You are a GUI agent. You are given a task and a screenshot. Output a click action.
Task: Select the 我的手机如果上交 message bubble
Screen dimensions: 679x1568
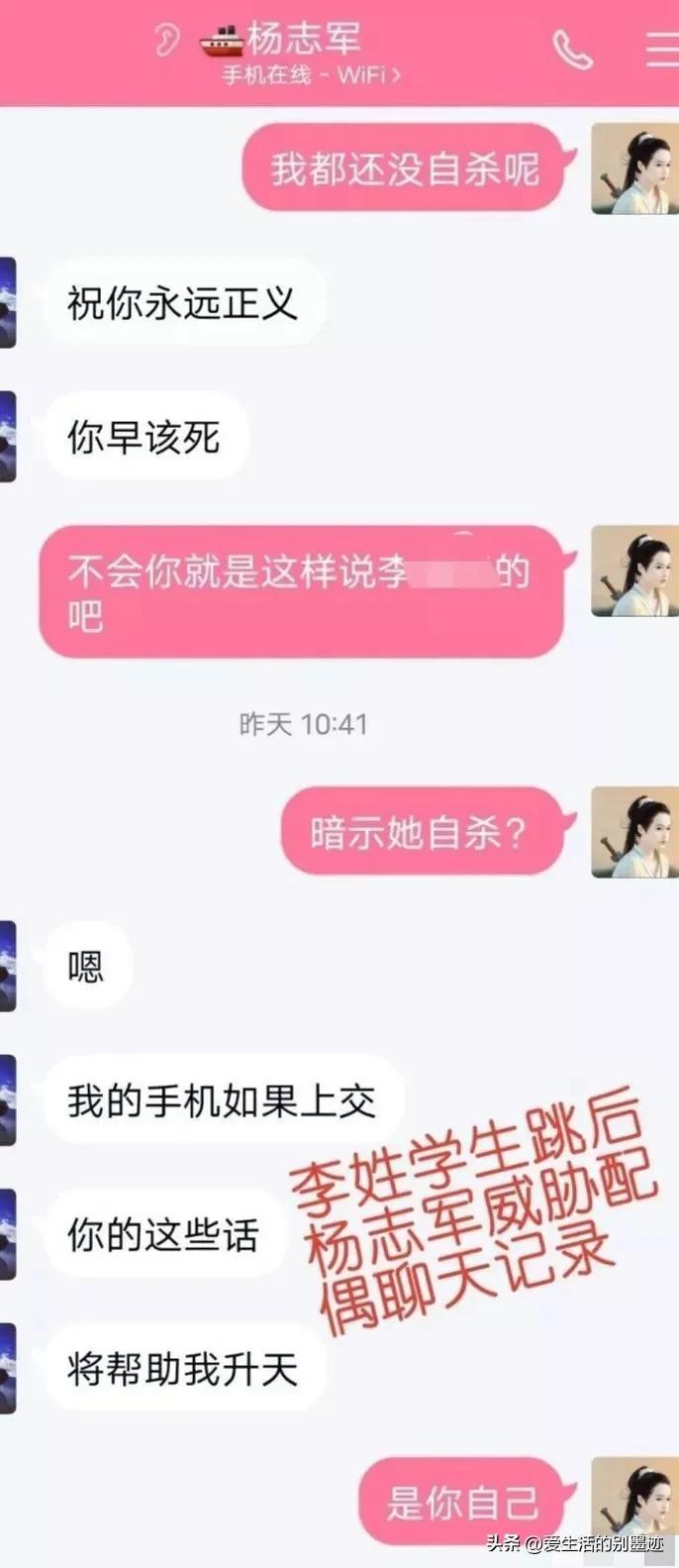223,1100
